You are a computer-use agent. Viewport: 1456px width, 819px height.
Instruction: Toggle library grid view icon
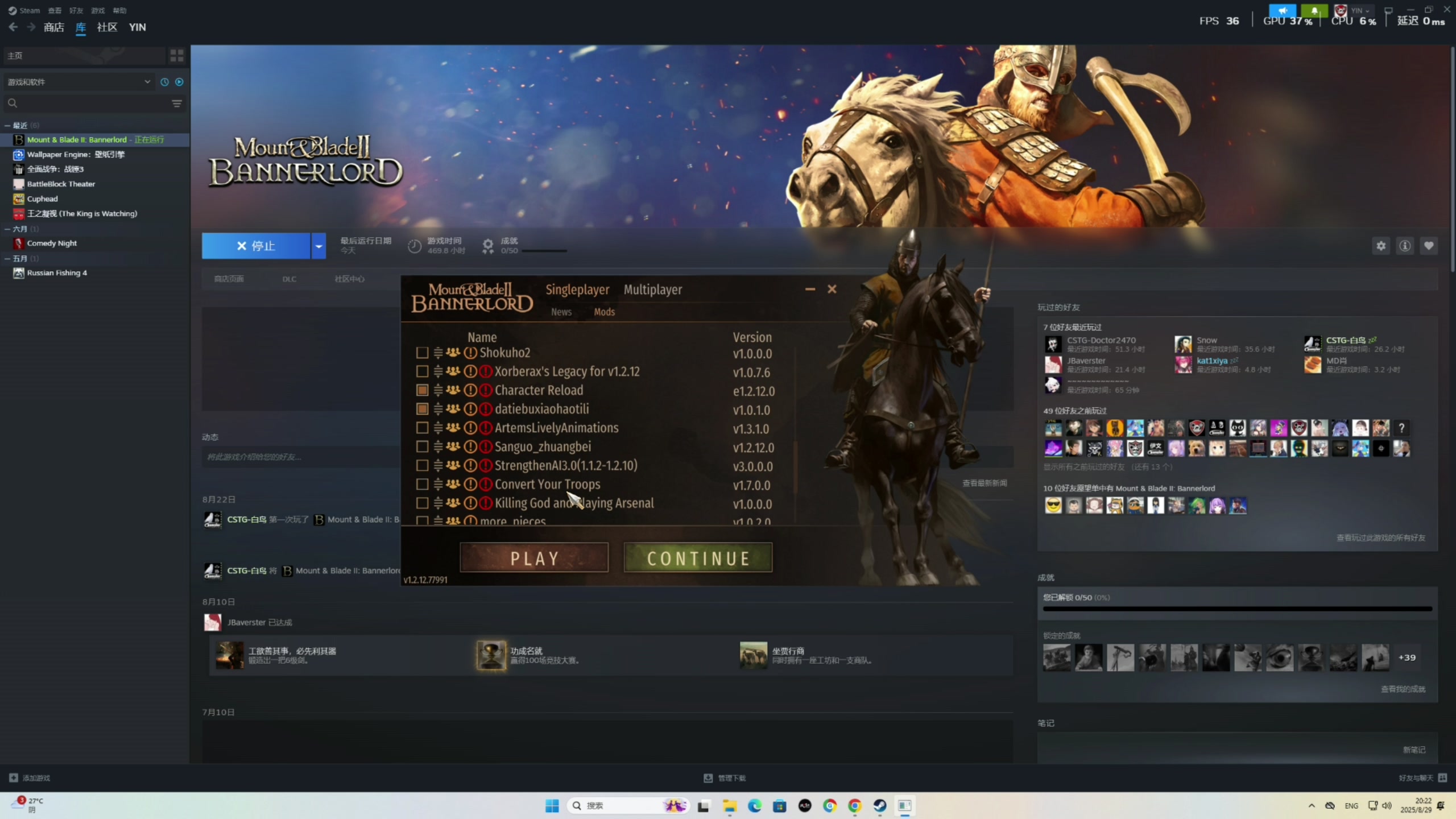[x=177, y=55]
